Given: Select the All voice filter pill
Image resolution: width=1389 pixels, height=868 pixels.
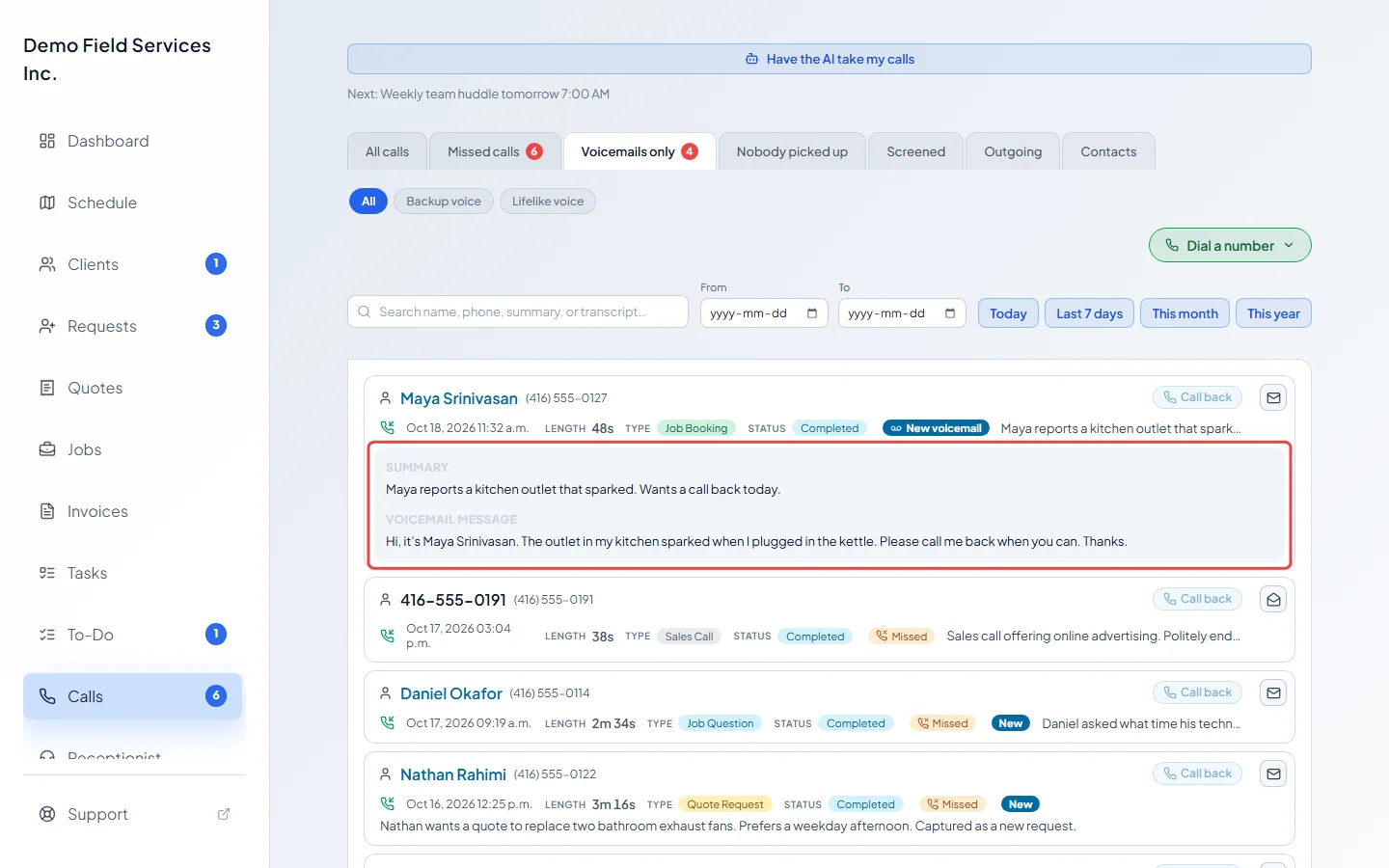Looking at the screenshot, I should click(x=368, y=202).
